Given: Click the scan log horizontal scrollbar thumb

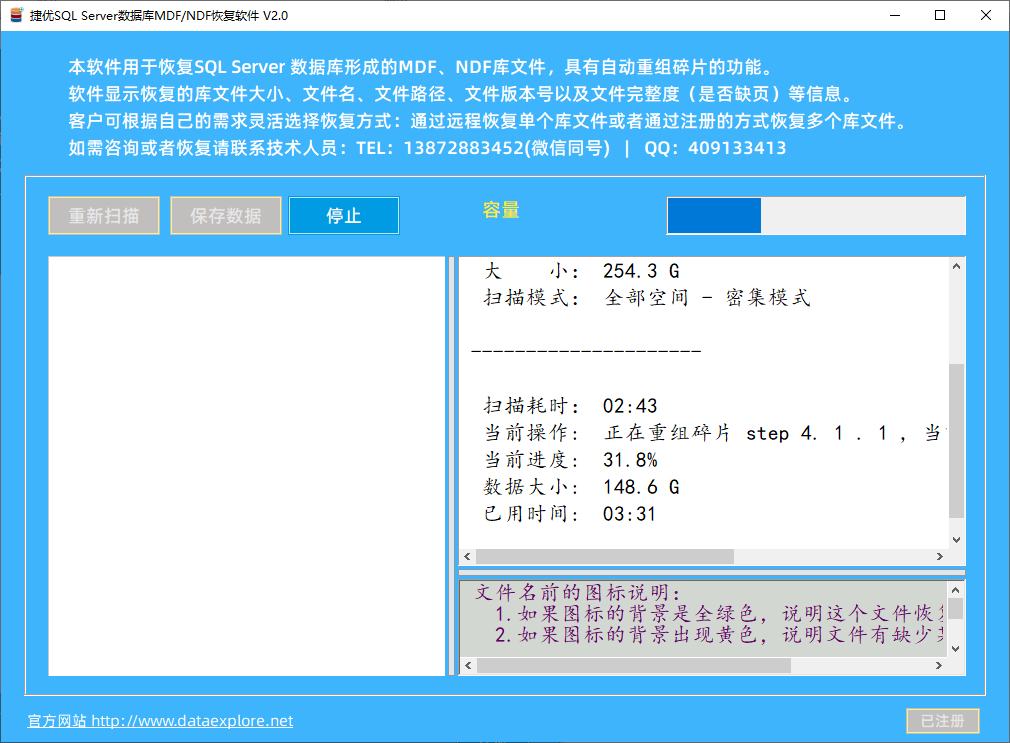Looking at the screenshot, I should 605,556.
